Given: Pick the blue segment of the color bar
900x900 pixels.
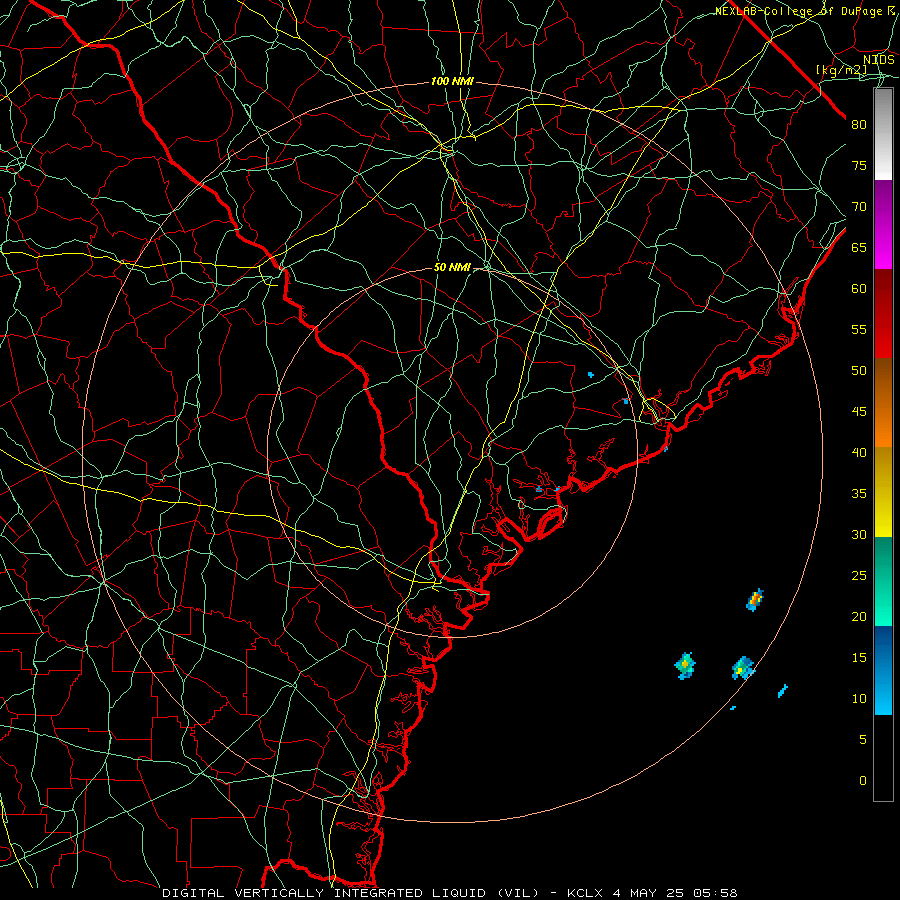Looking at the screenshot, I should [x=883, y=670].
